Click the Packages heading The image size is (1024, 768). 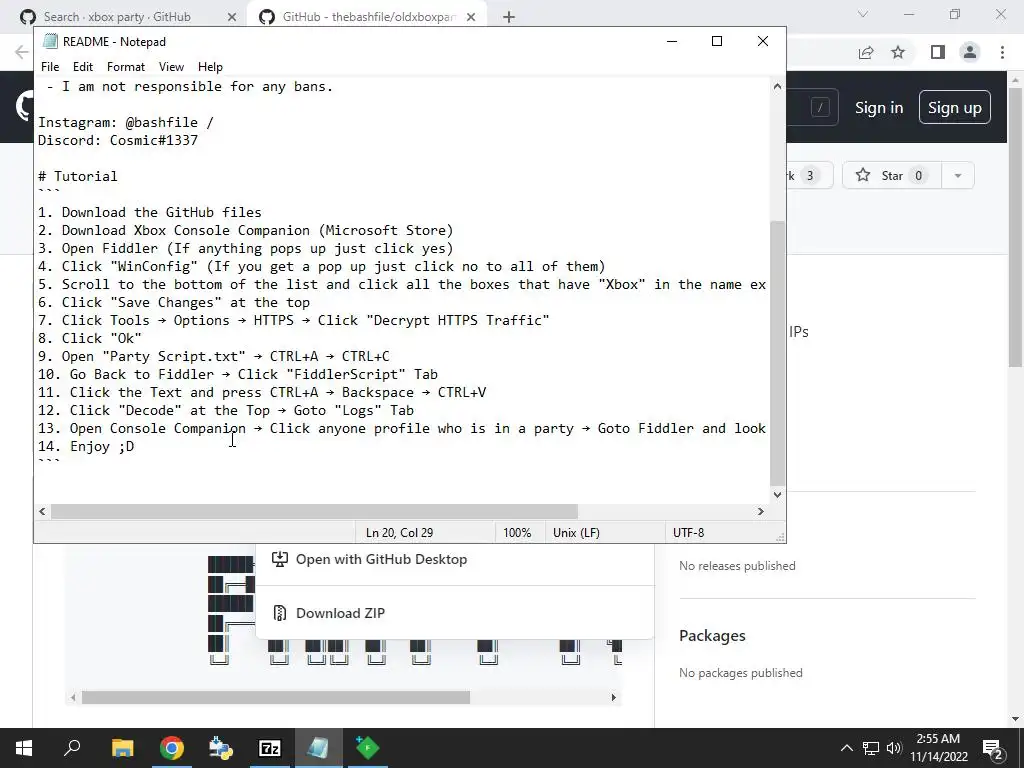coord(712,635)
